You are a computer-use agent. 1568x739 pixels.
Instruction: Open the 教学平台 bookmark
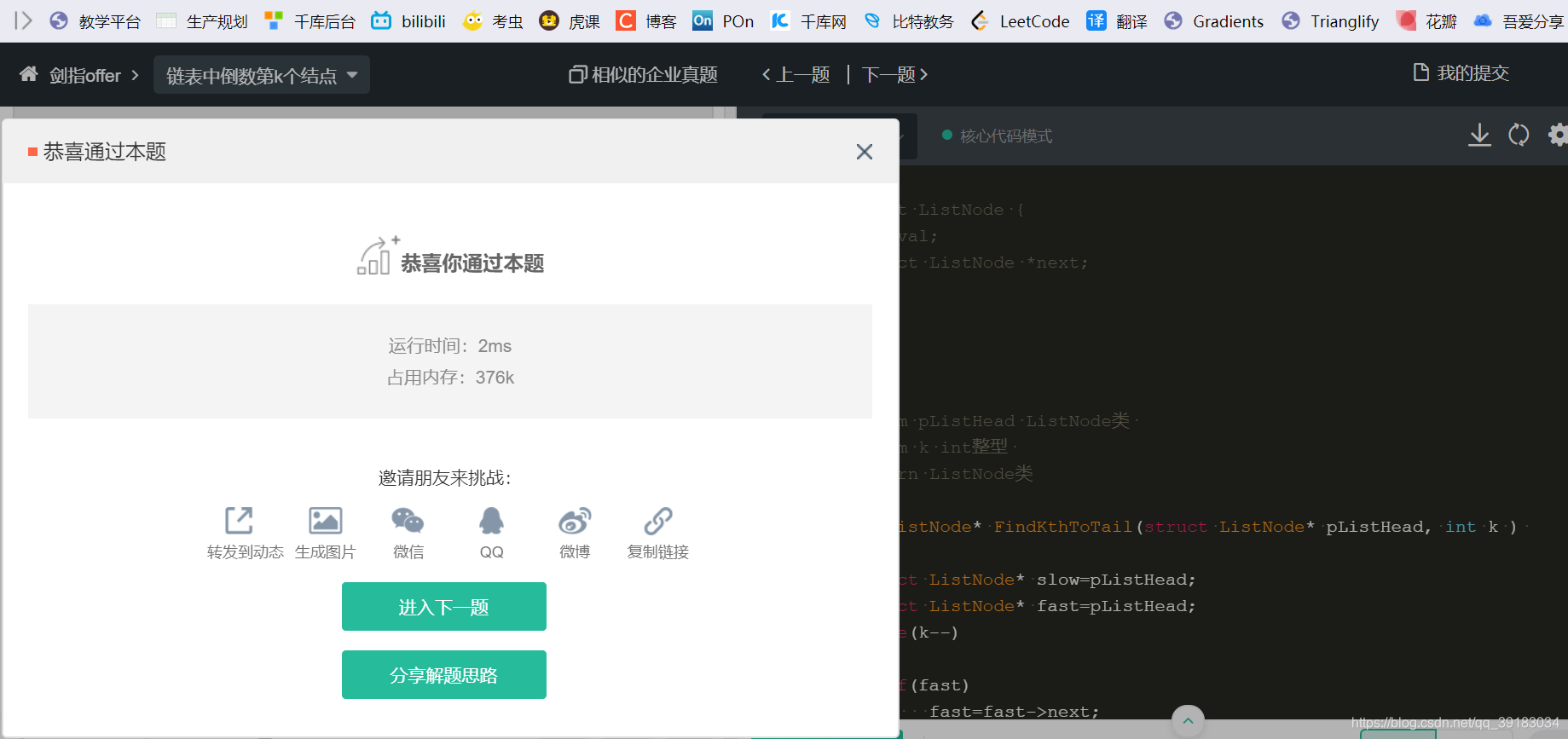point(95,21)
